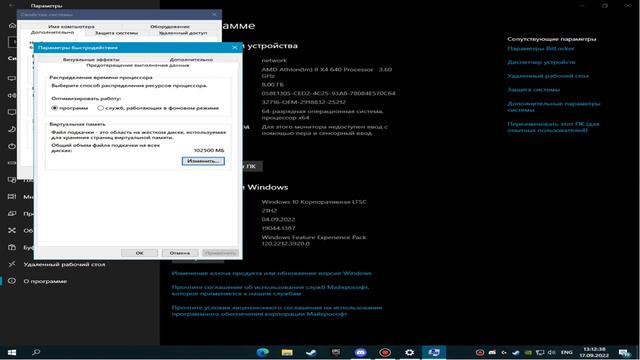
Task: Click "Отмена" in the performance options dialog
Action: coord(180,253)
